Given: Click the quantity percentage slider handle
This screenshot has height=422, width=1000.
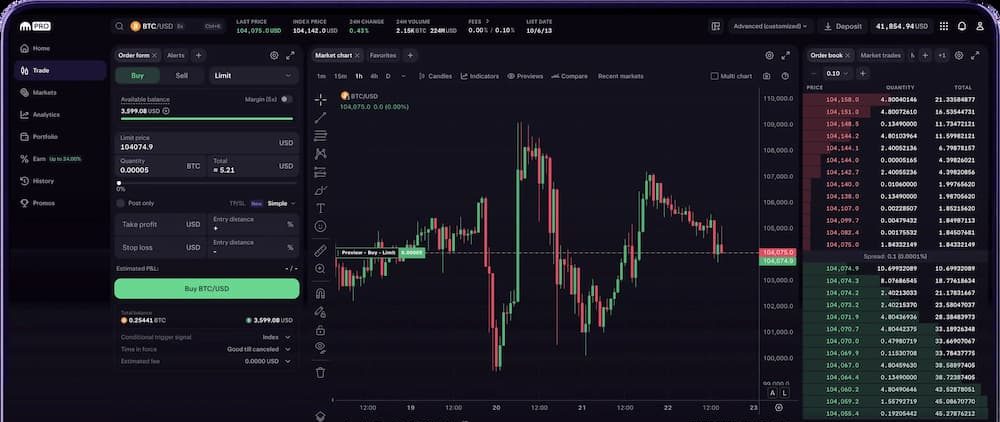Looking at the screenshot, I should (x=119, y=183).
